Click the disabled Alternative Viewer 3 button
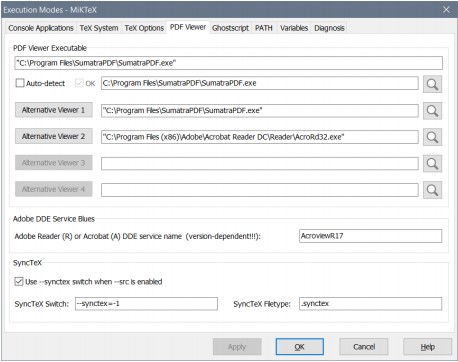Viewport: 458px width, 362px height. coord(54,163)
